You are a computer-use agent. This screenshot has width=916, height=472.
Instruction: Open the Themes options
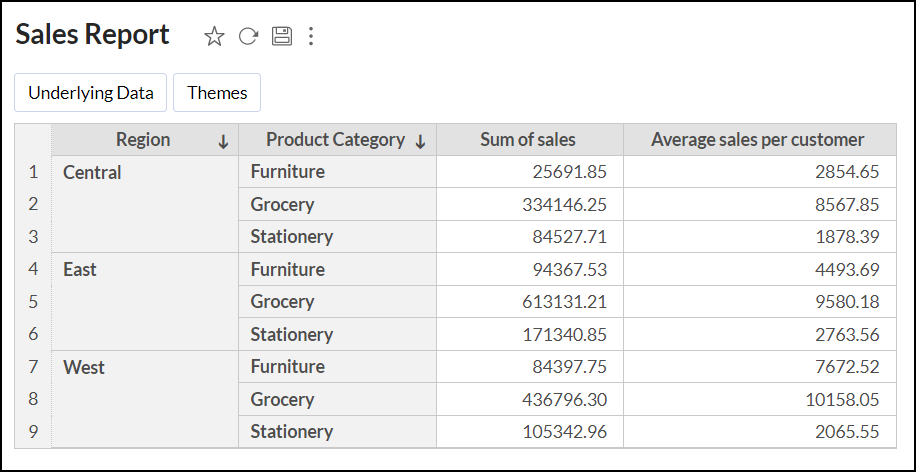coord(217,93)
